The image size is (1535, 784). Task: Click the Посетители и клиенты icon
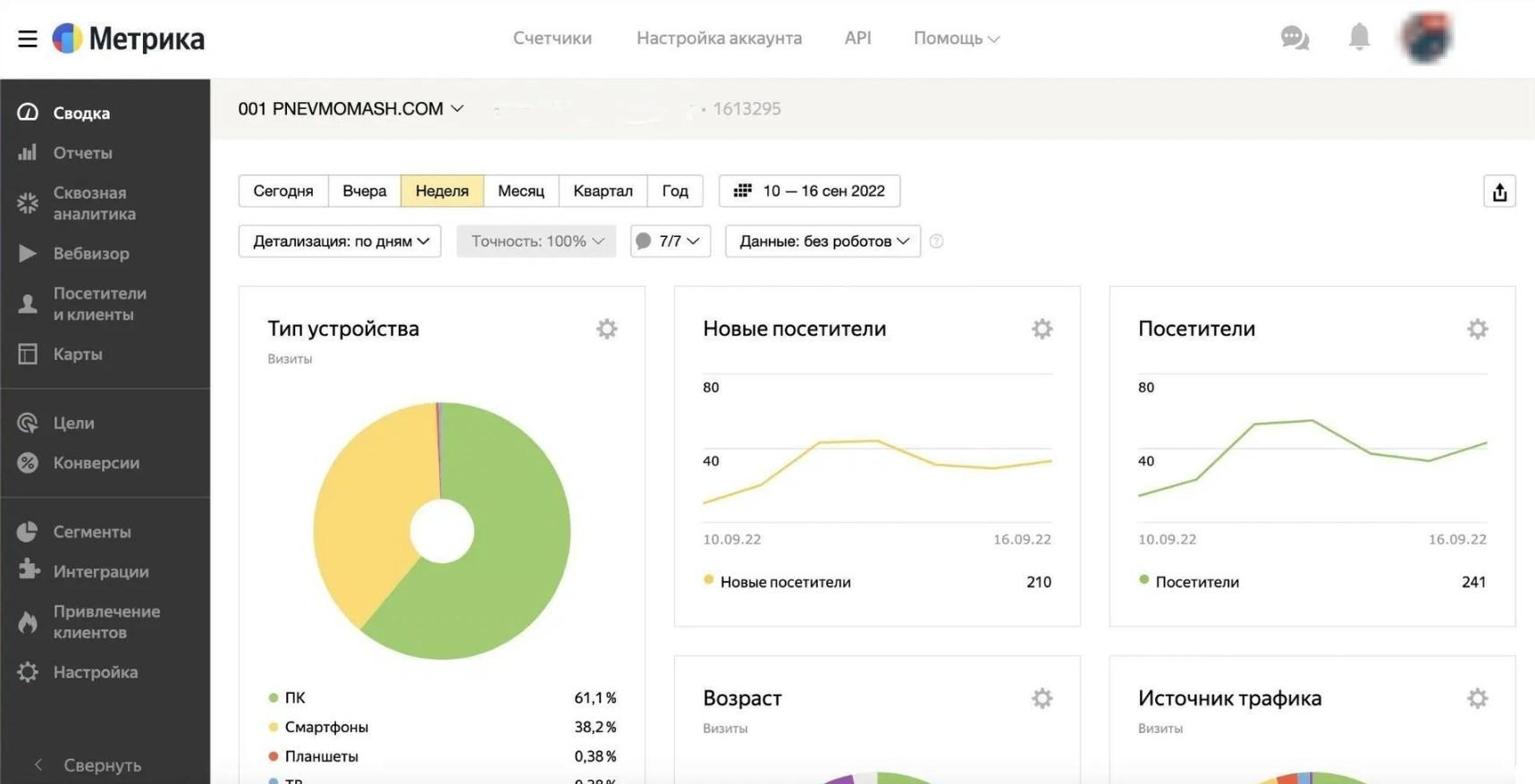[x=28, y=304]
